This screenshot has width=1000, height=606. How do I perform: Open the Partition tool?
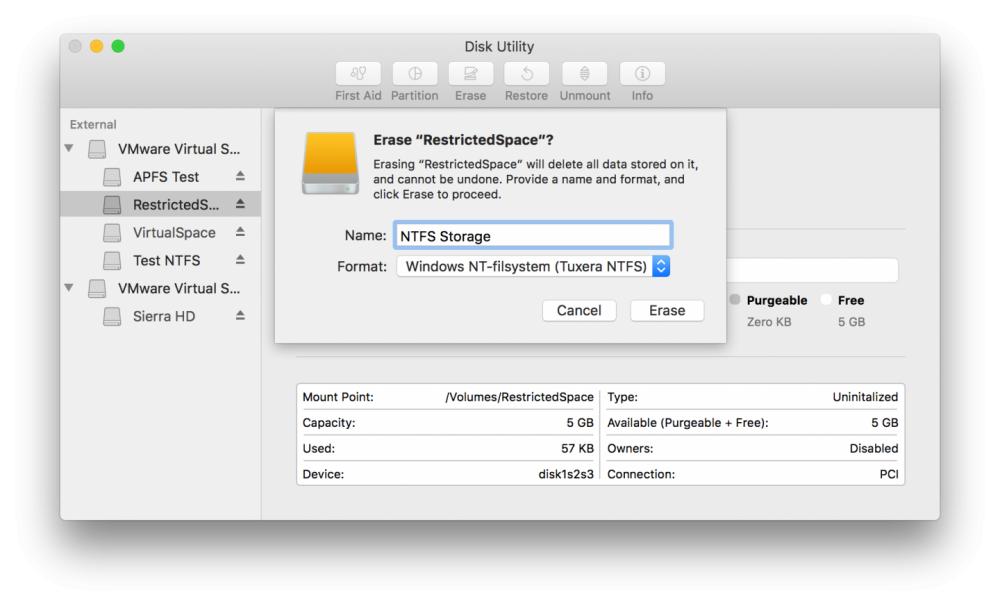pyautogui.click(x=415, y=79)
